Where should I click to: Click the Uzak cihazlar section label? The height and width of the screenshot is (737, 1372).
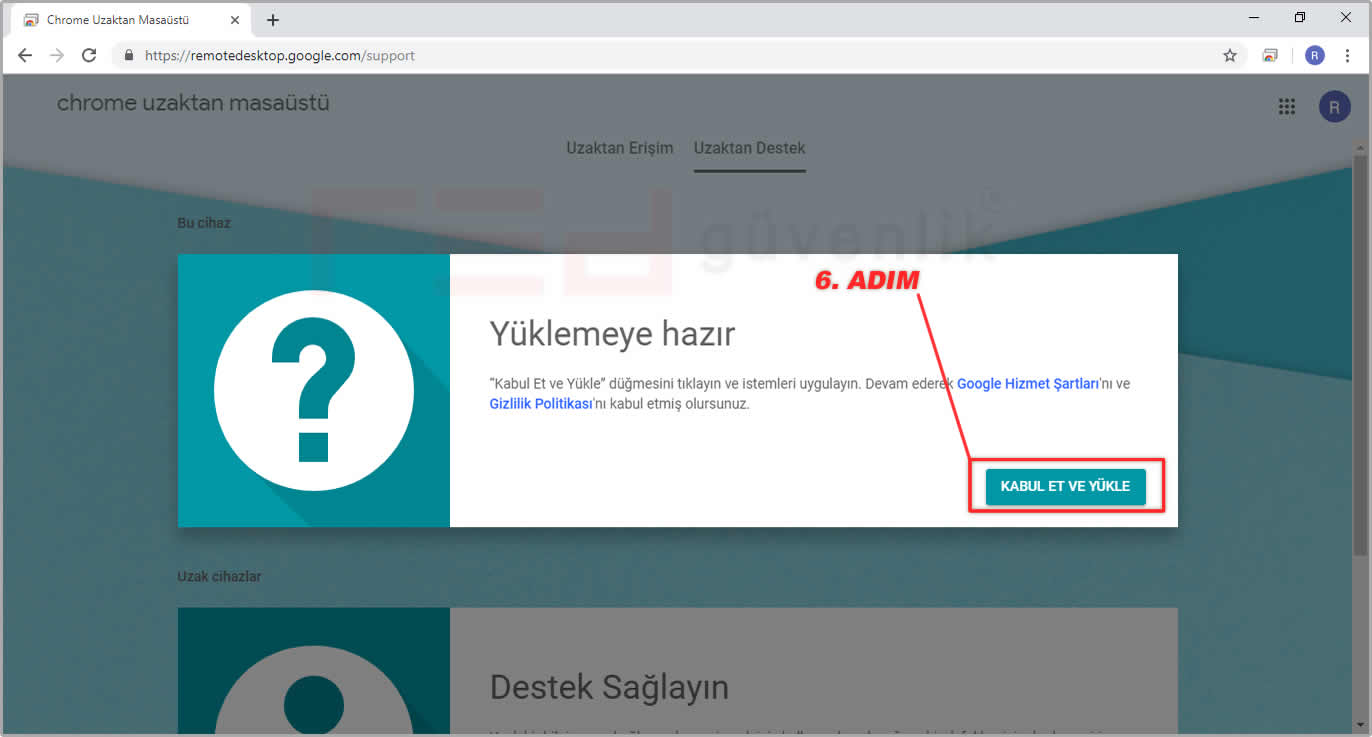point(219,577)
